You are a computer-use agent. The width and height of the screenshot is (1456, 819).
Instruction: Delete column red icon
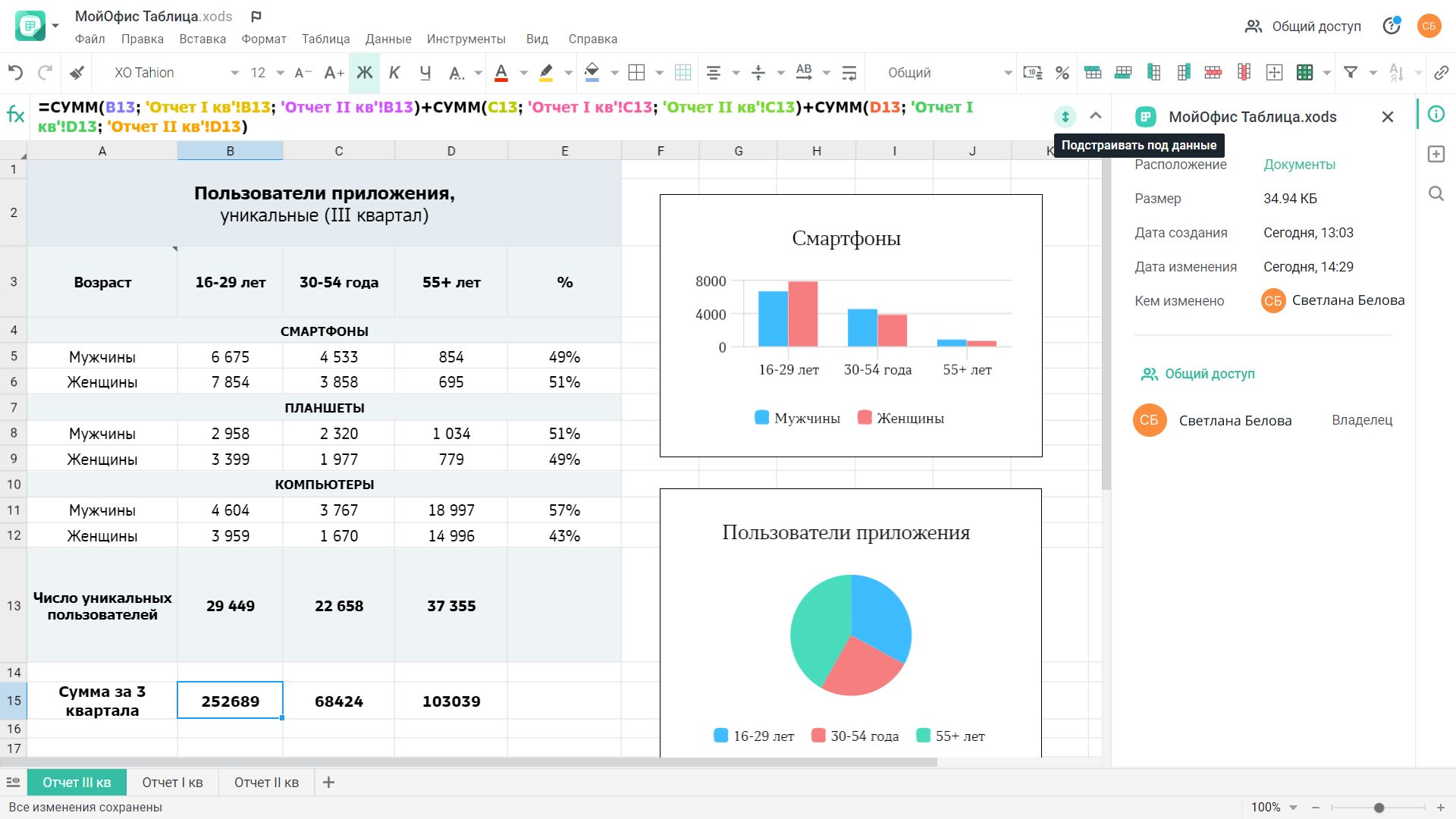pos(1244,73)
